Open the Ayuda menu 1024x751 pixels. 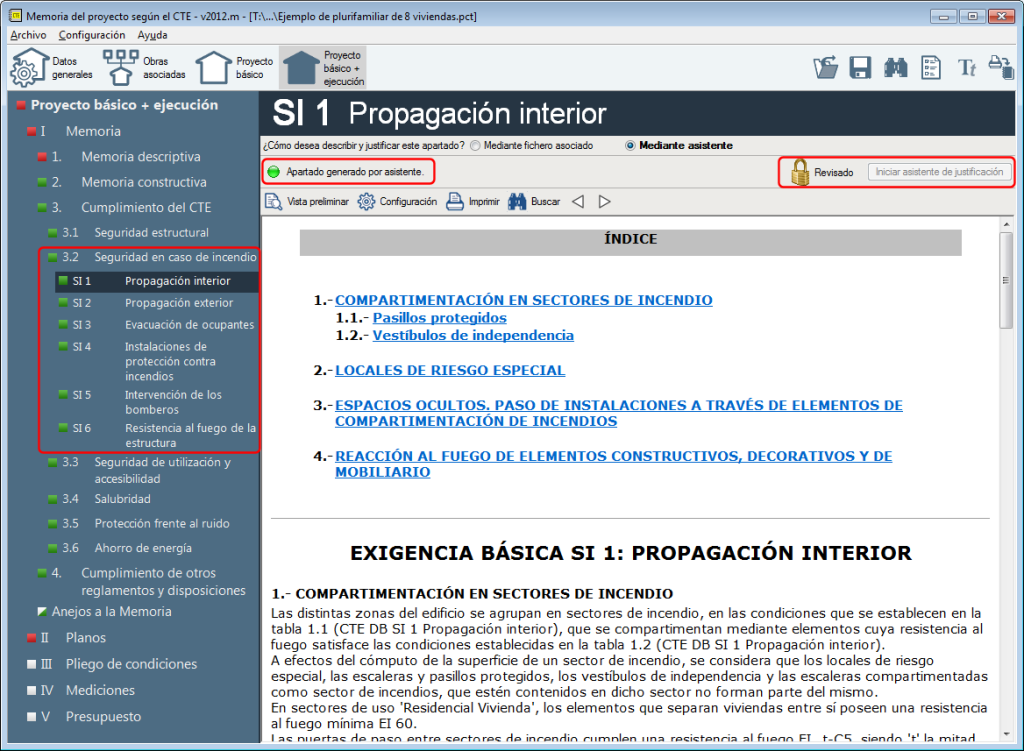(152, 35)
